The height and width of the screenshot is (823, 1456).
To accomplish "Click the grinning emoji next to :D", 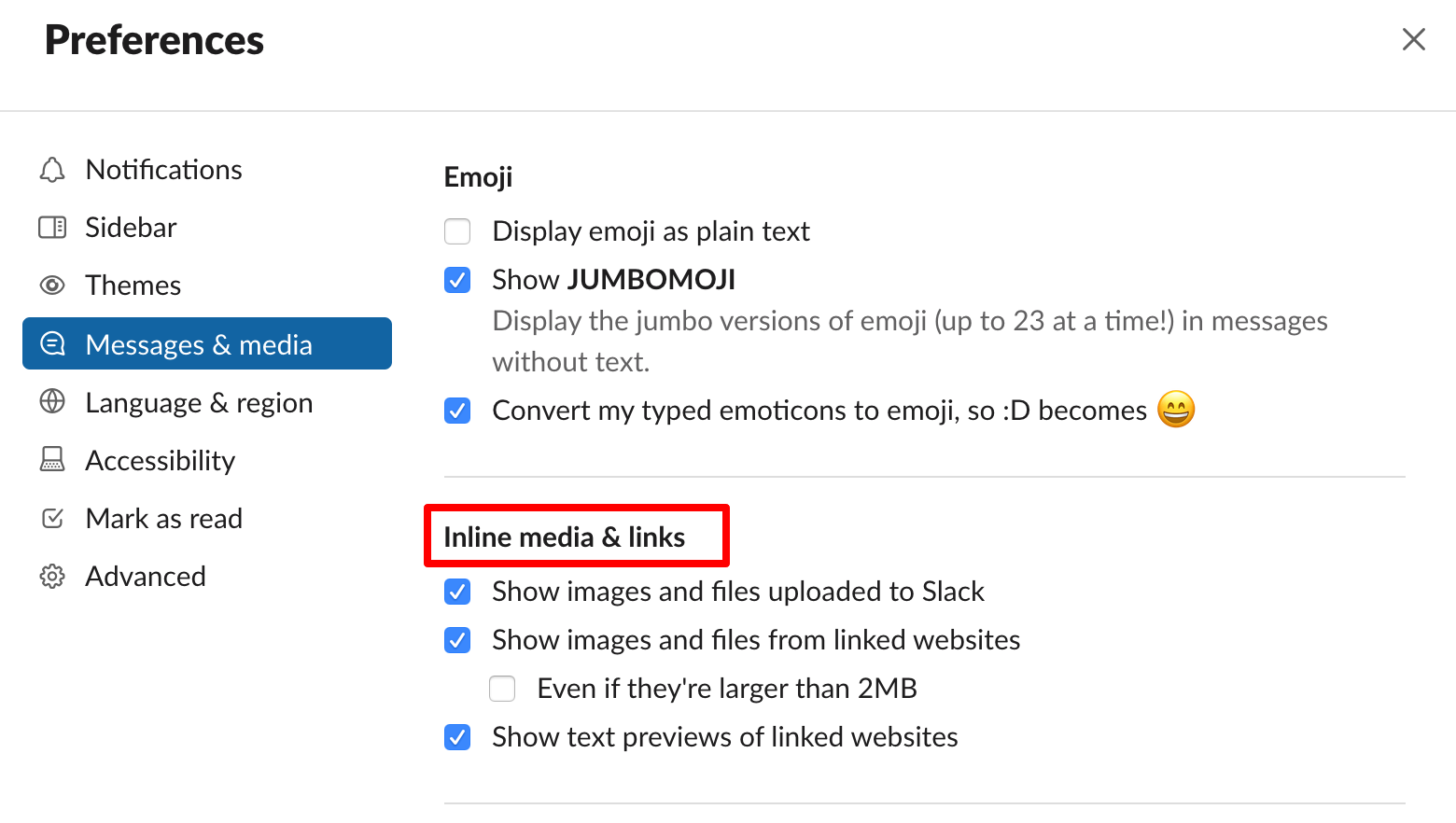I will pos(1176,409).
